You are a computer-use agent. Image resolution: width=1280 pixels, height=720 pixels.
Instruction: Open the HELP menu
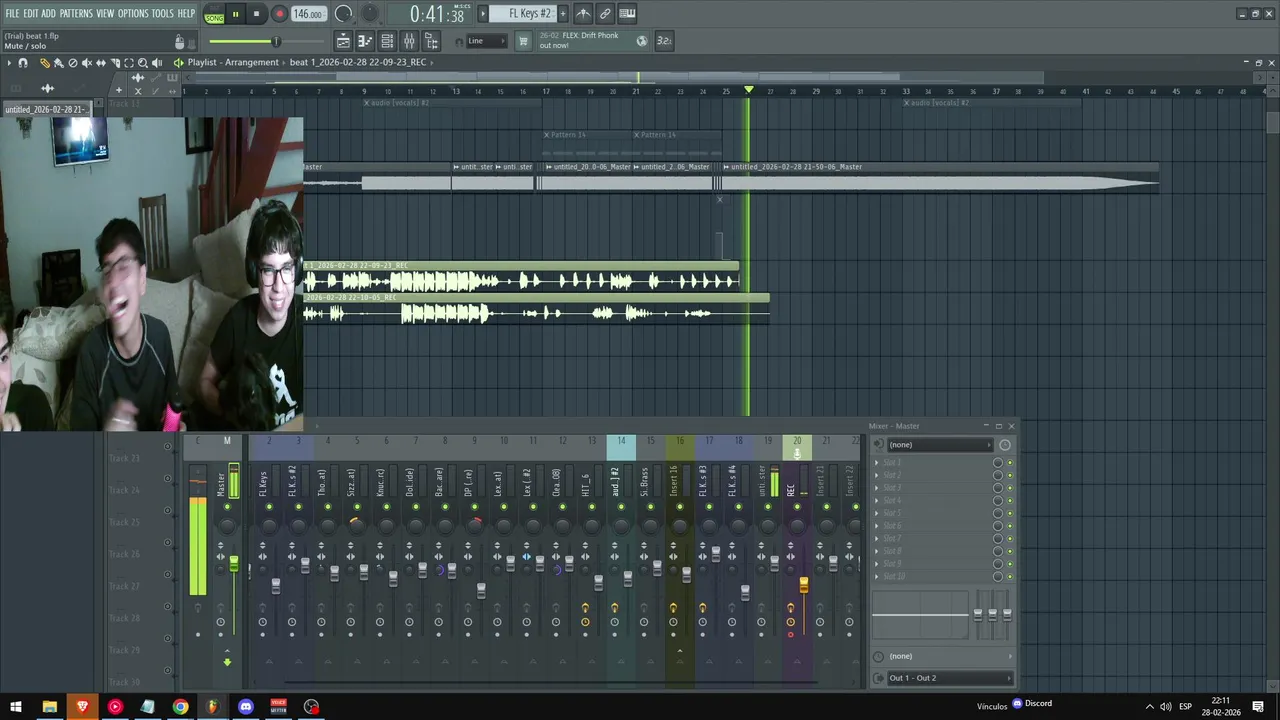point(186,13)
